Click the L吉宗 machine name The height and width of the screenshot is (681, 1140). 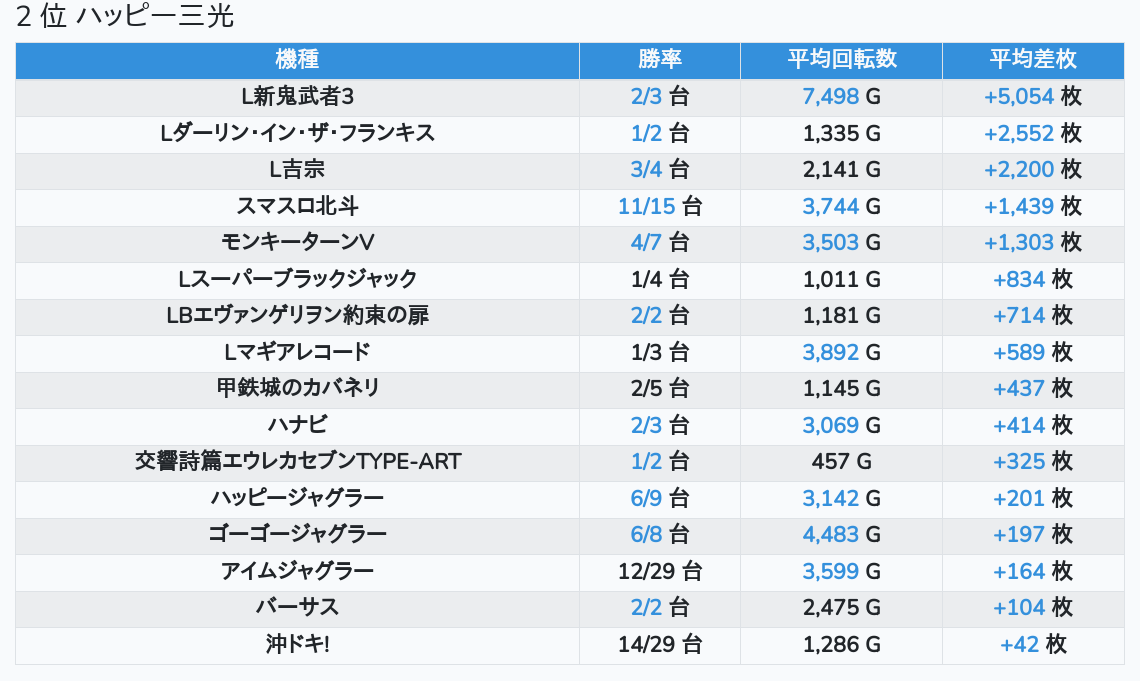tap(298, 170)
